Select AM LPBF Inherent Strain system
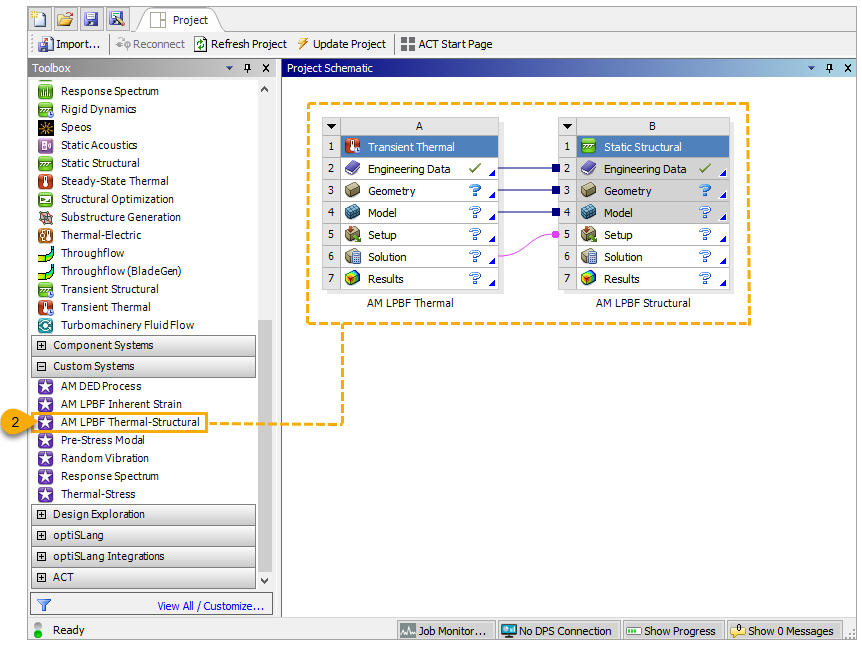The width and height of the screenshot is (862, 646). coord(110,405)
